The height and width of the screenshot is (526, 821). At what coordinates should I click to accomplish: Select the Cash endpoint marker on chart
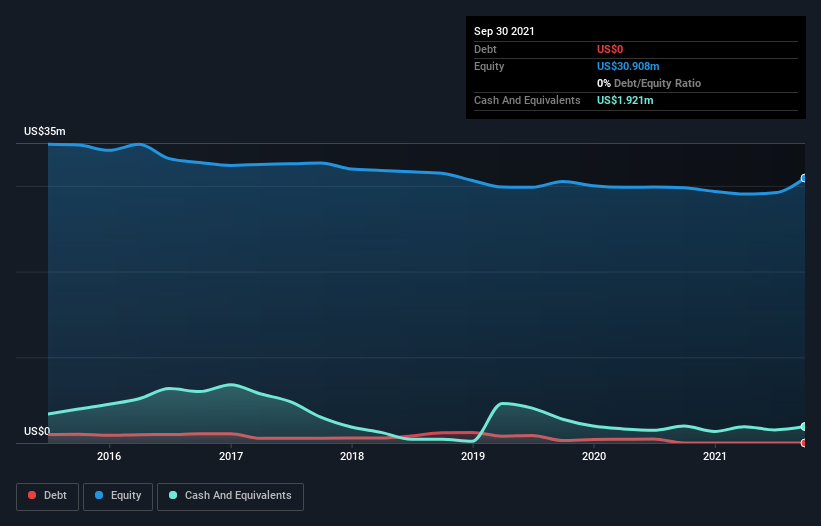pos(804,427)
